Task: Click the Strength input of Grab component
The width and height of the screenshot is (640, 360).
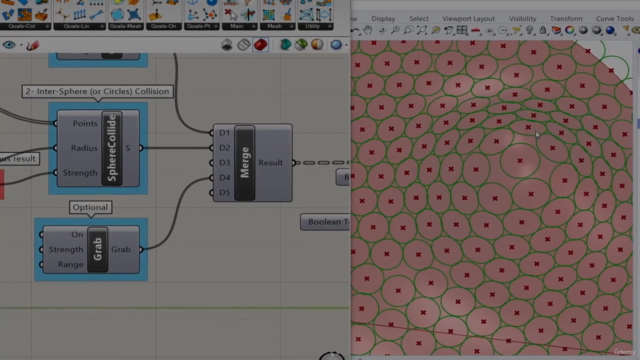Action: click(x=66, y=249)
